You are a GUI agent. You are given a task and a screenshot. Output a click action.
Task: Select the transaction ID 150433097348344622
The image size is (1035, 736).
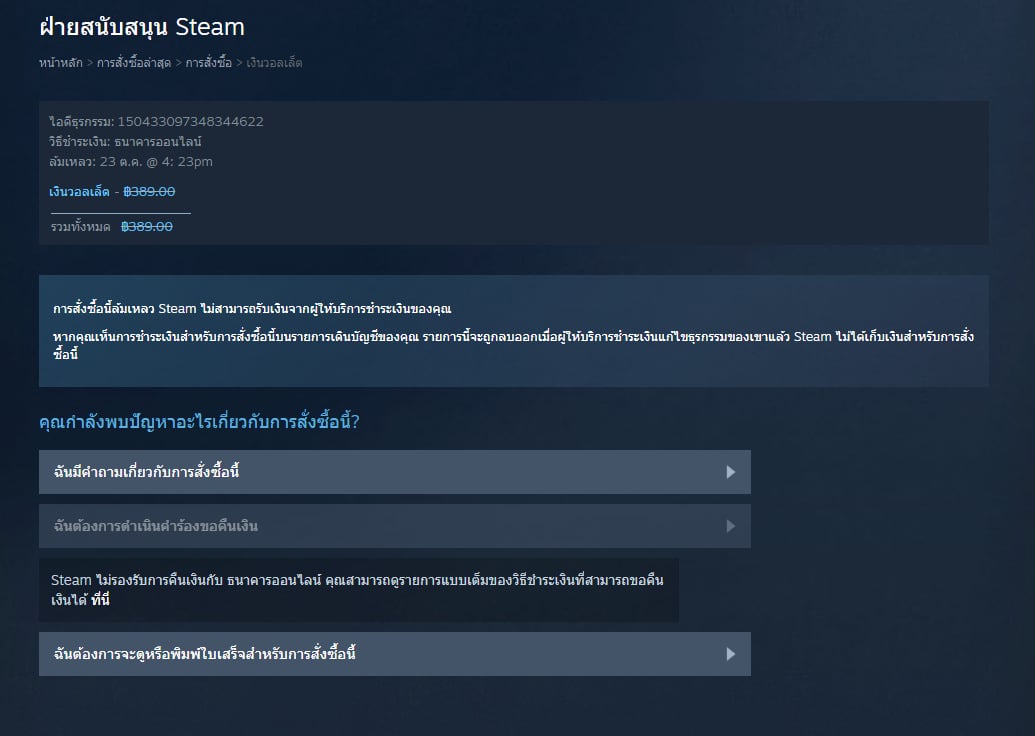(x=190, y=121)
